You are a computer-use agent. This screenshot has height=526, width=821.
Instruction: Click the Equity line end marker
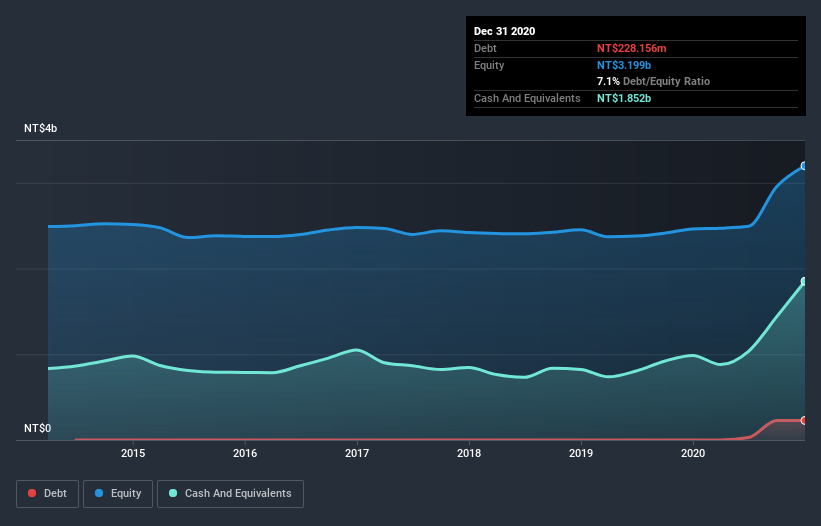(x=804, y=166)
